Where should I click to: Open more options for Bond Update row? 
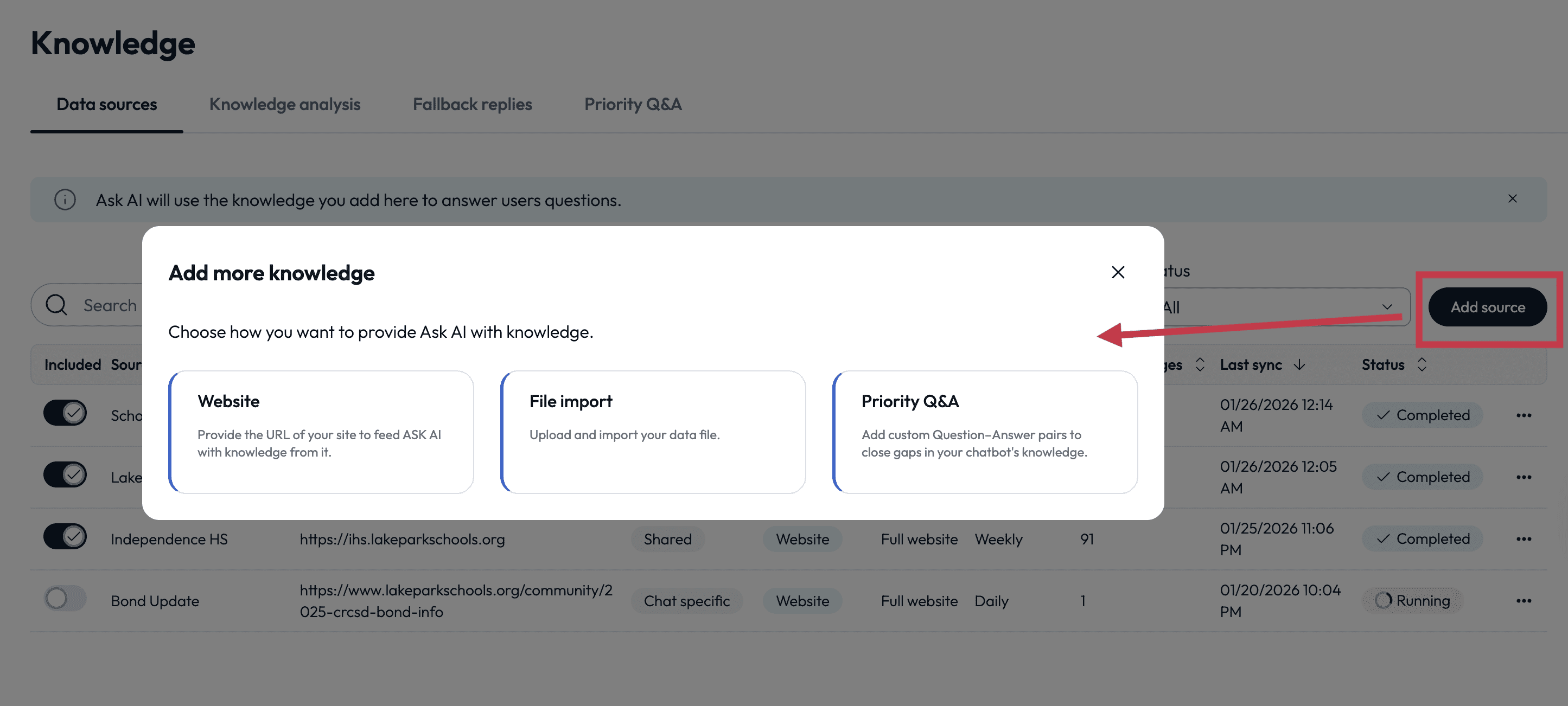pyautogui.click(x=1524, y=601)
